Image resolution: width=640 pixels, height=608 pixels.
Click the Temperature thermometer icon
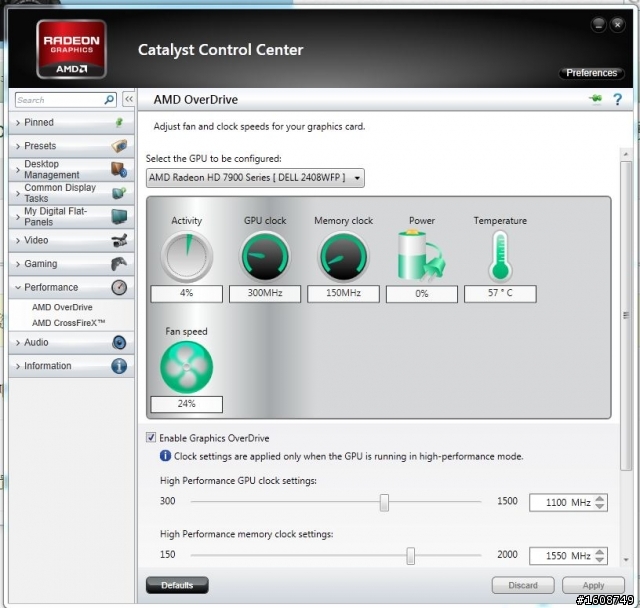pos(500,257)
